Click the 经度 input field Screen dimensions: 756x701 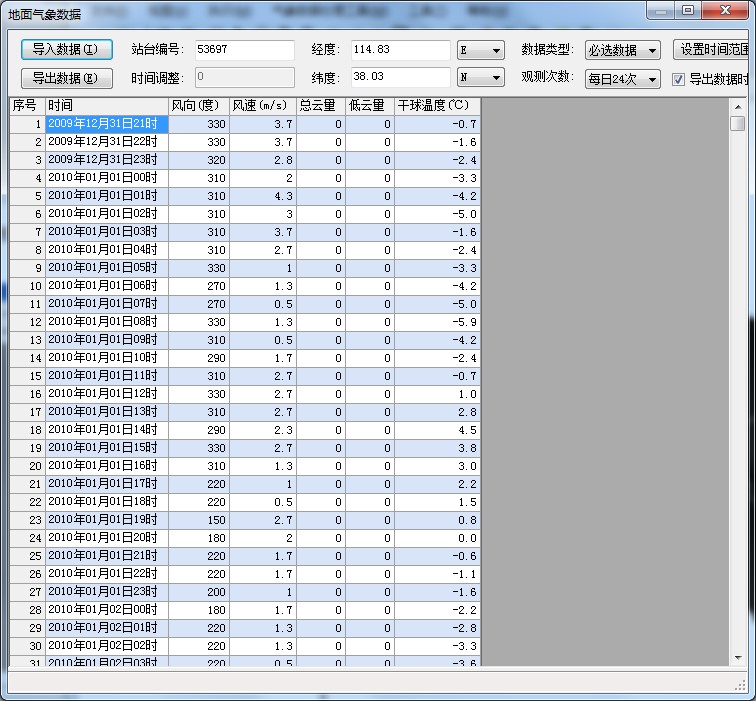pyautogui.click(x=400, y=50)
